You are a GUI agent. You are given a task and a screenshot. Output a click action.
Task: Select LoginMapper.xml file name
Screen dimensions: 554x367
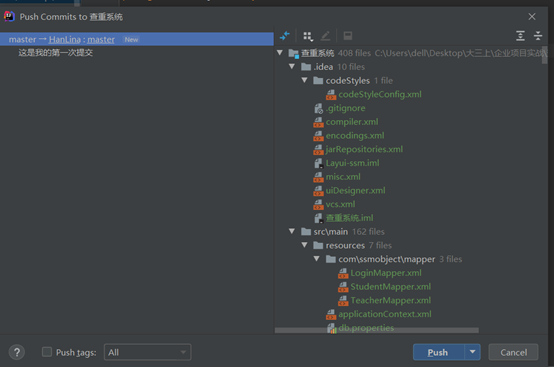point(386,273)
